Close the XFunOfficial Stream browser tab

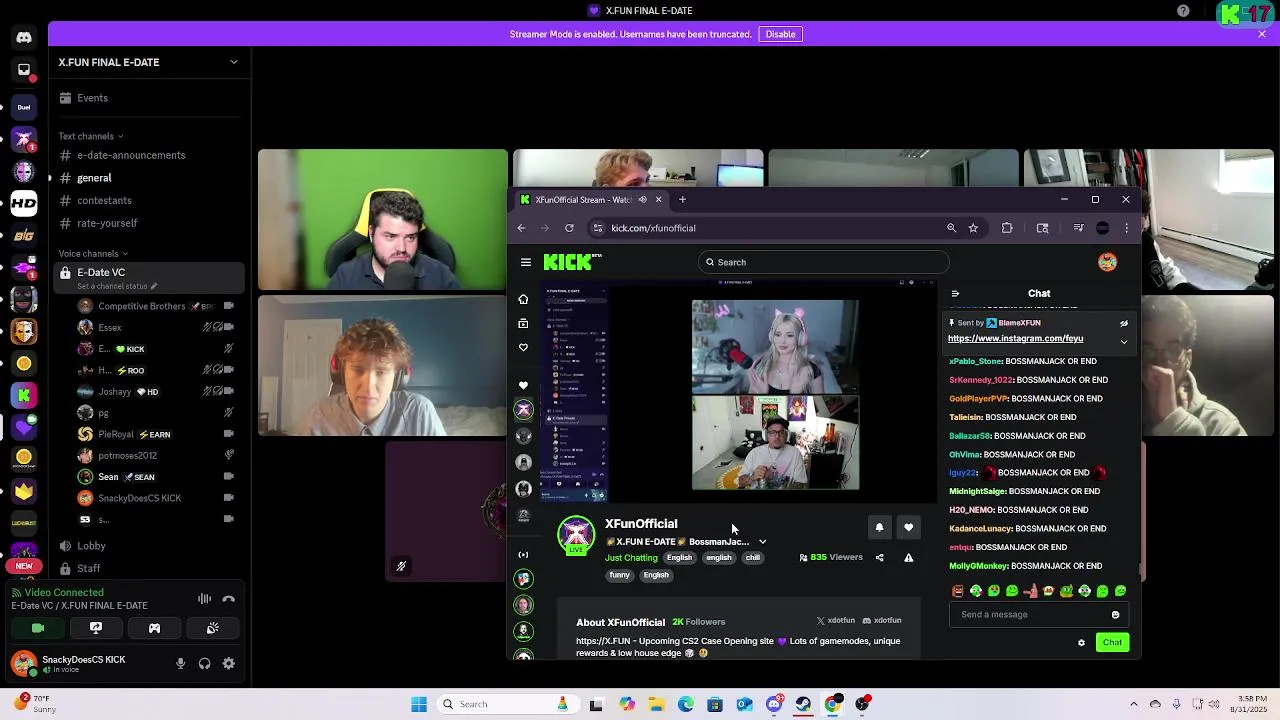658,200
